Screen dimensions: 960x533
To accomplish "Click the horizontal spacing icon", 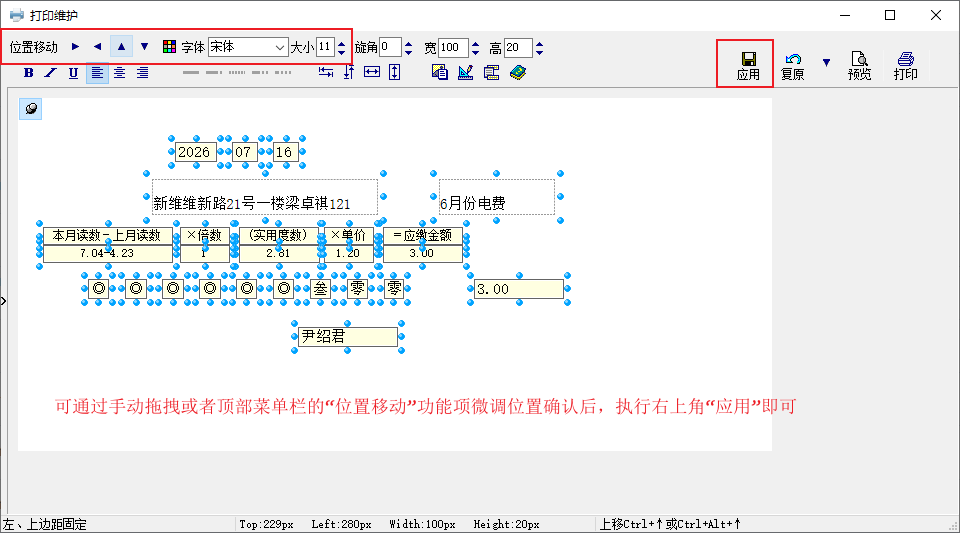I will click(x=326, y=72).
